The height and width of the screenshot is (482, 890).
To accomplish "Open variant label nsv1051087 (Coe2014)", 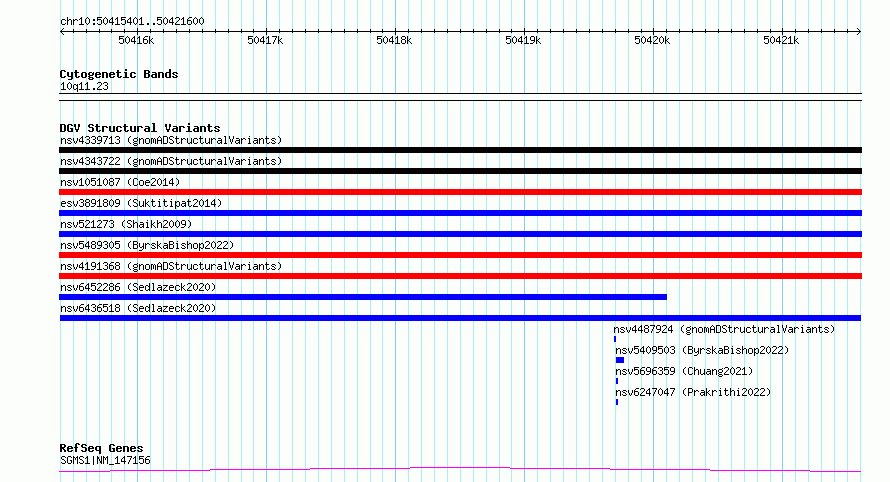I will [120, 182].
